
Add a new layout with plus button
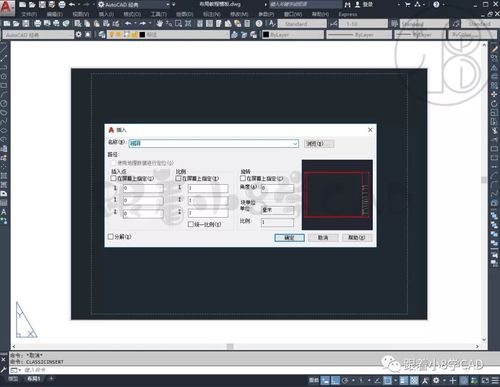51,379
